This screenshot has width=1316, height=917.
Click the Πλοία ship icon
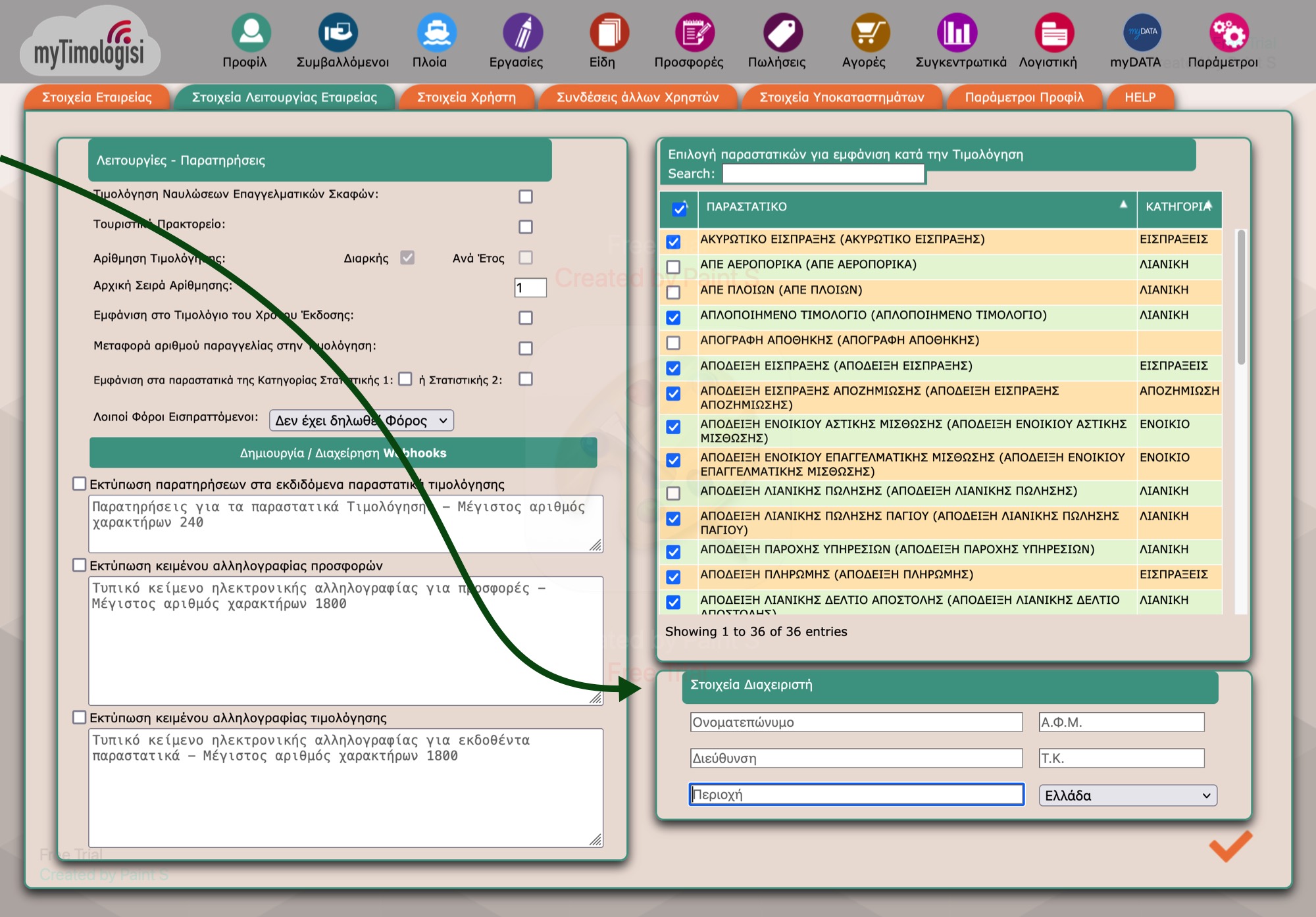436,33
